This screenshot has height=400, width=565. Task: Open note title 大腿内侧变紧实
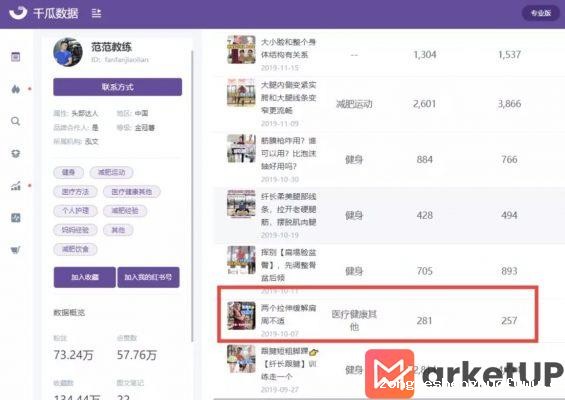coord(288,98)
